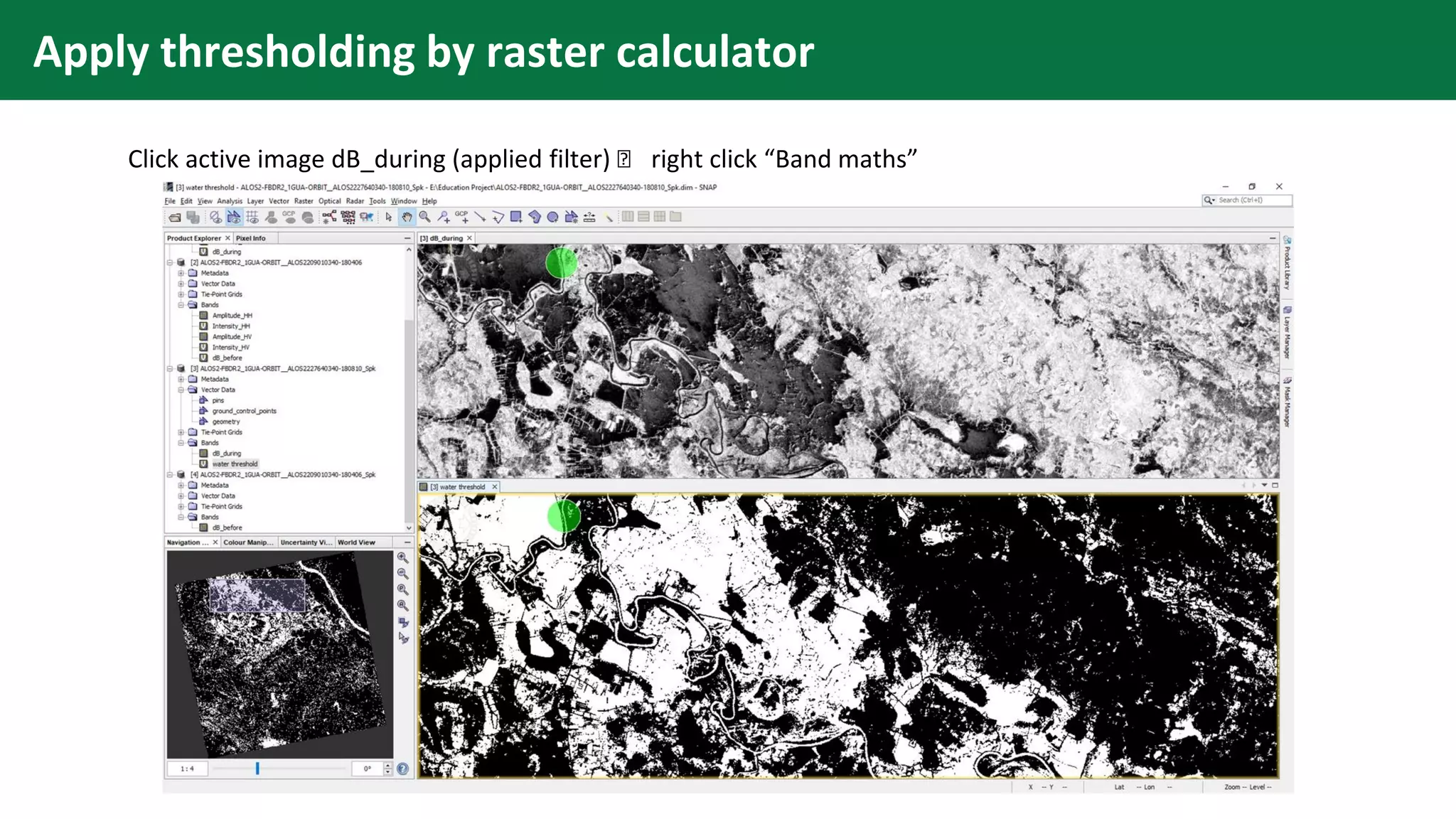Select the draw polygon tool

[535, 218]
